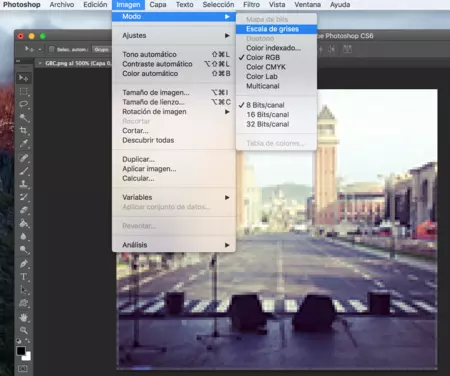Switch image to Color Lab
Image resolution: width=450 pixels, height=376 pixels.
[276, 76]
